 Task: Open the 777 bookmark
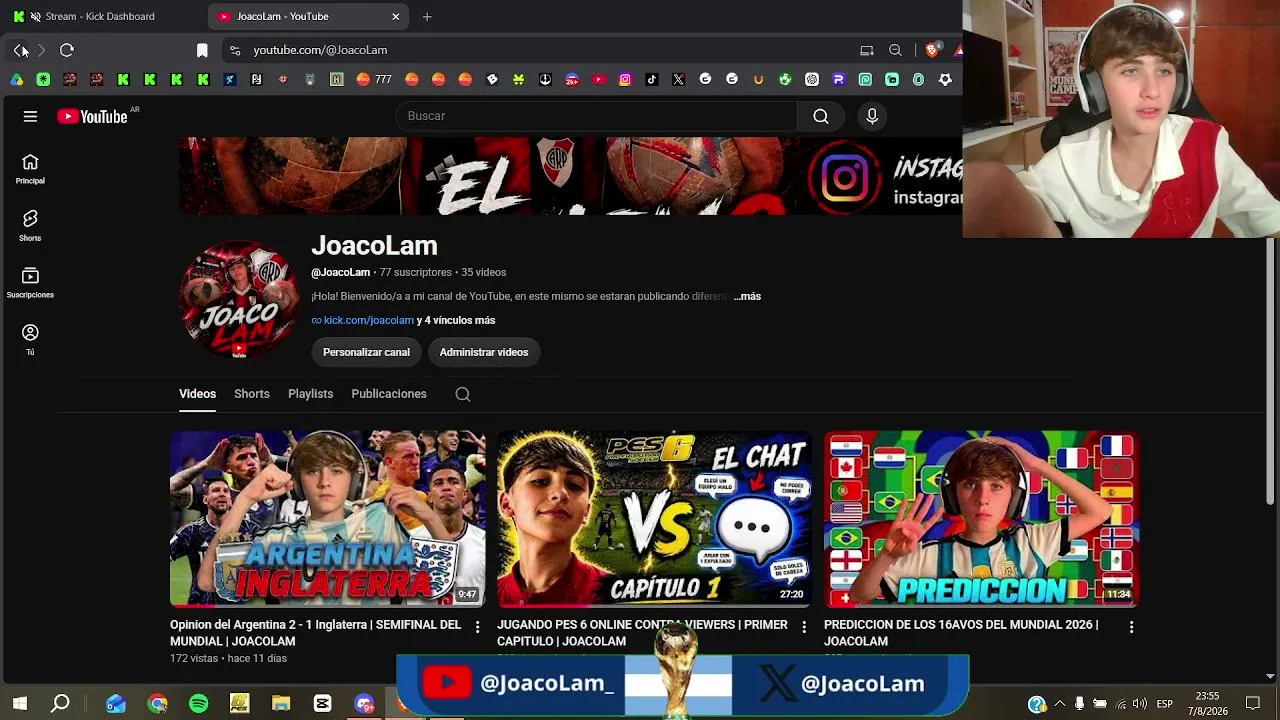click(x=373, y=79)
